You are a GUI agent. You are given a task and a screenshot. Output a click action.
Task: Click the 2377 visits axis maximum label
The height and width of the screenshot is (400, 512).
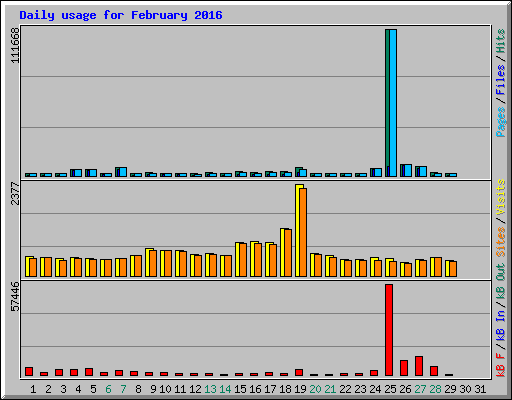(x=15, y=193)
